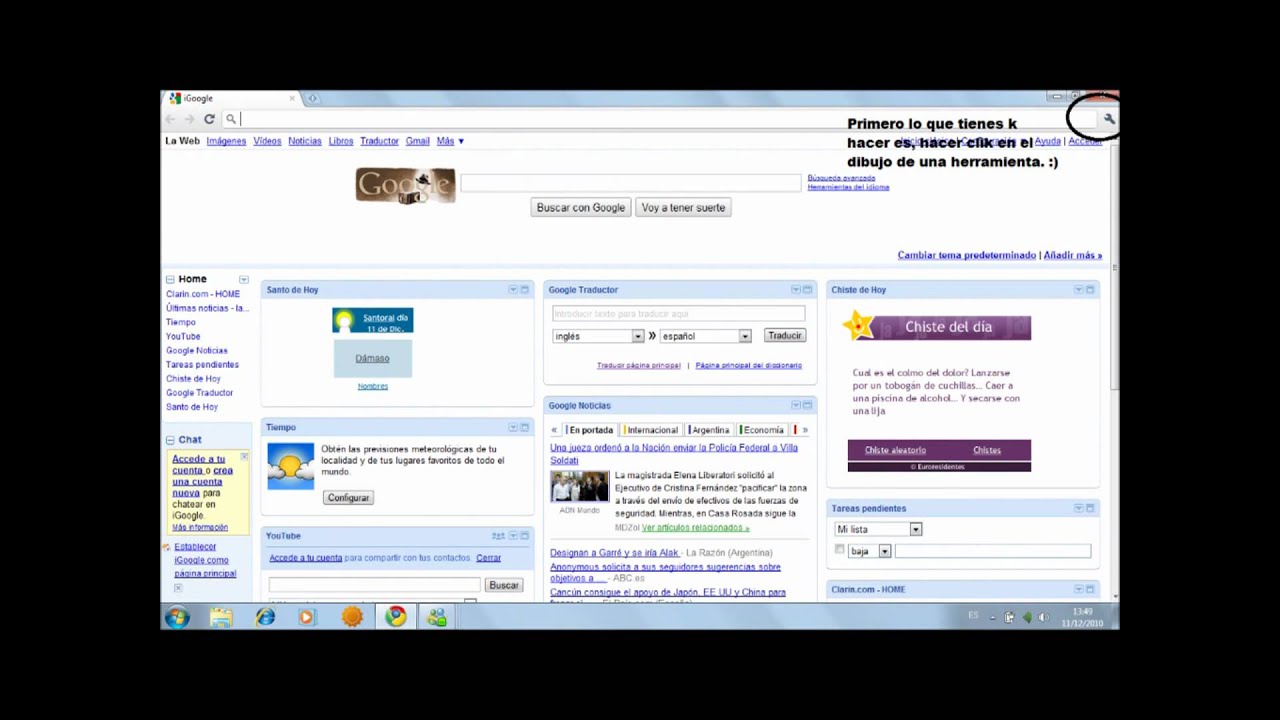
Task: Collapse the Home section in sidebar
Action: [x=170, y=280]
